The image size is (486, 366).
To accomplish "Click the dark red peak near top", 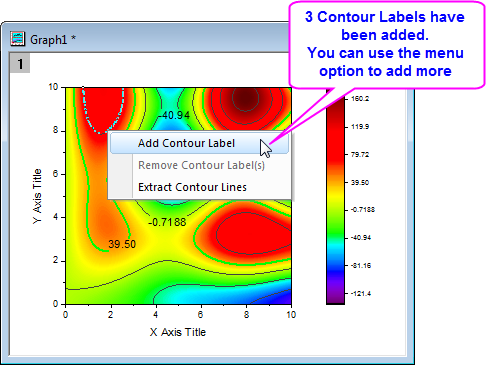I will click(246, 99).
